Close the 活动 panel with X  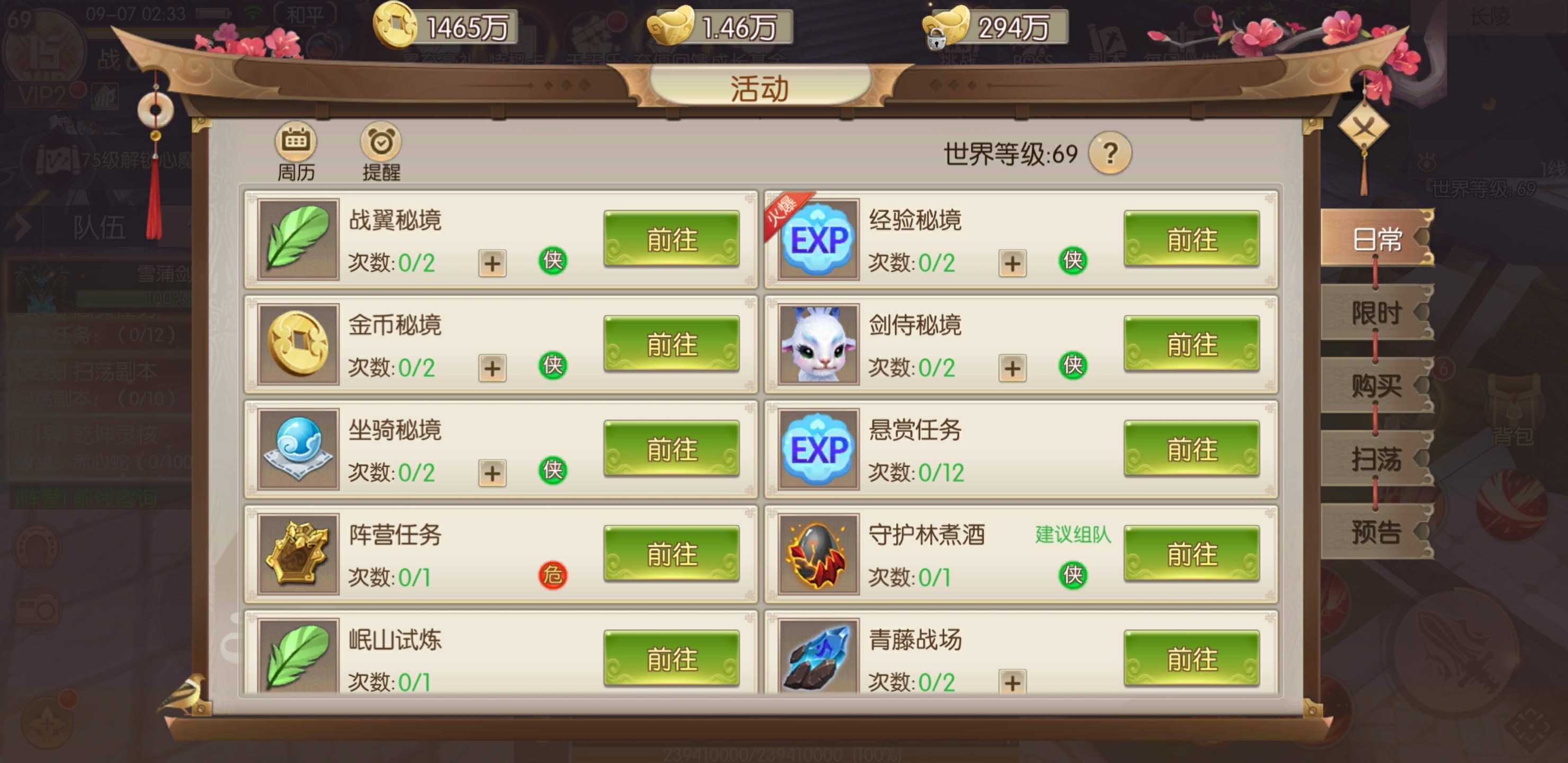(1364, 127)
